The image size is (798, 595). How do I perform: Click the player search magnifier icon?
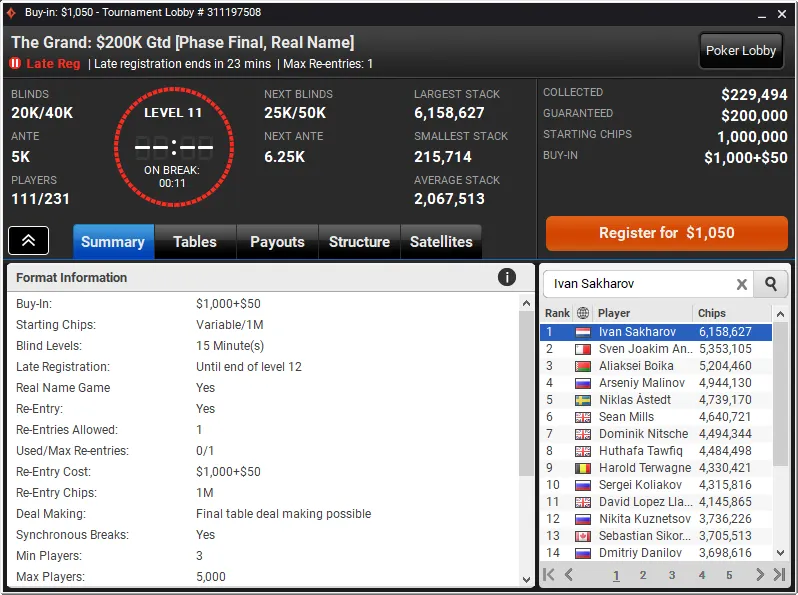(771, 284)
